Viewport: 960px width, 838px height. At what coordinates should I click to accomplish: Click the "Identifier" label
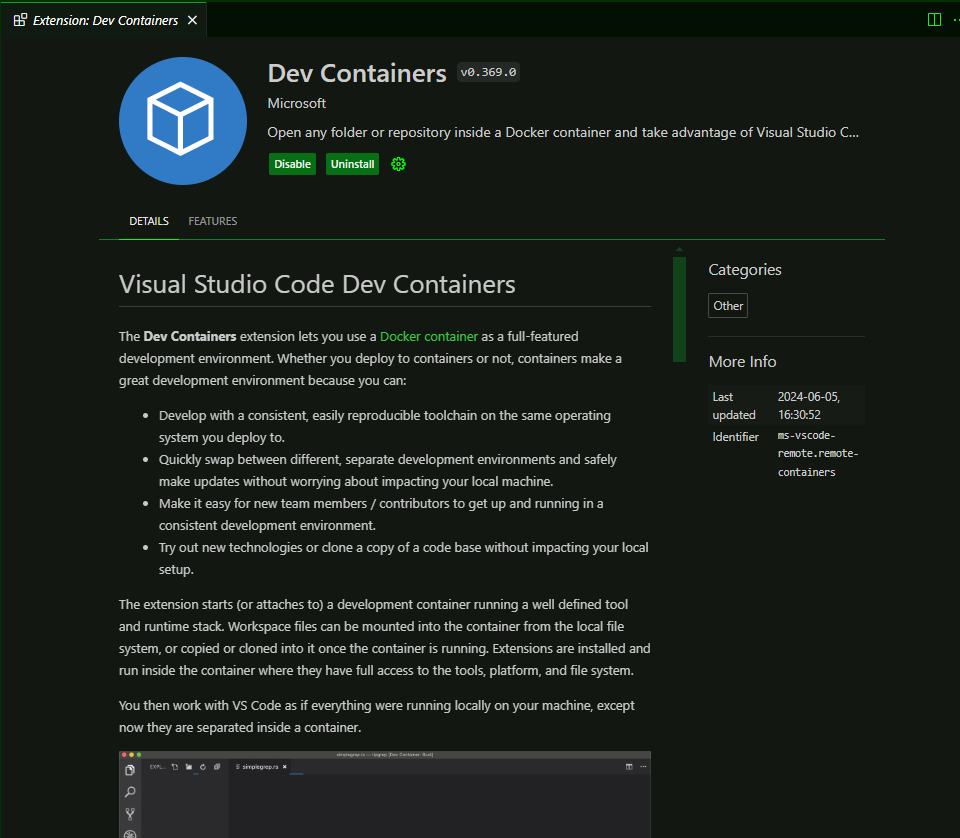click(735, 436)
